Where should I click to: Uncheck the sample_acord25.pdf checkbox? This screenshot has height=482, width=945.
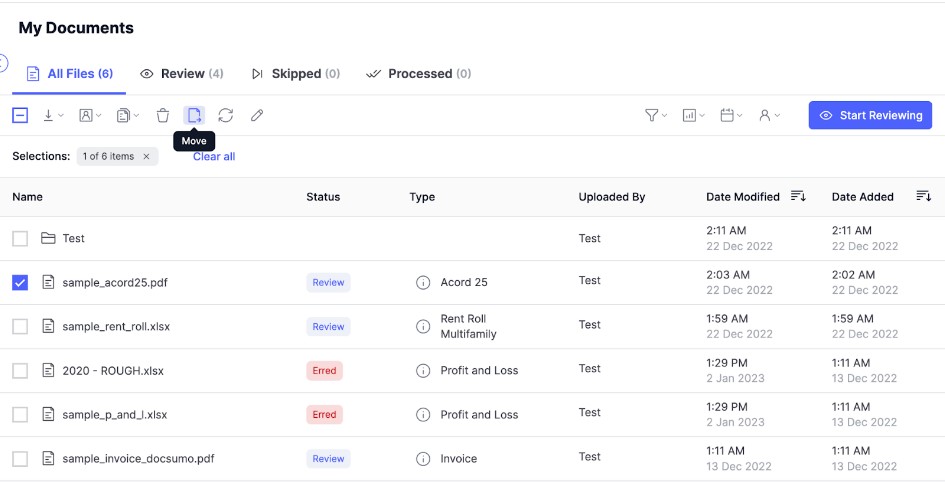20,283
